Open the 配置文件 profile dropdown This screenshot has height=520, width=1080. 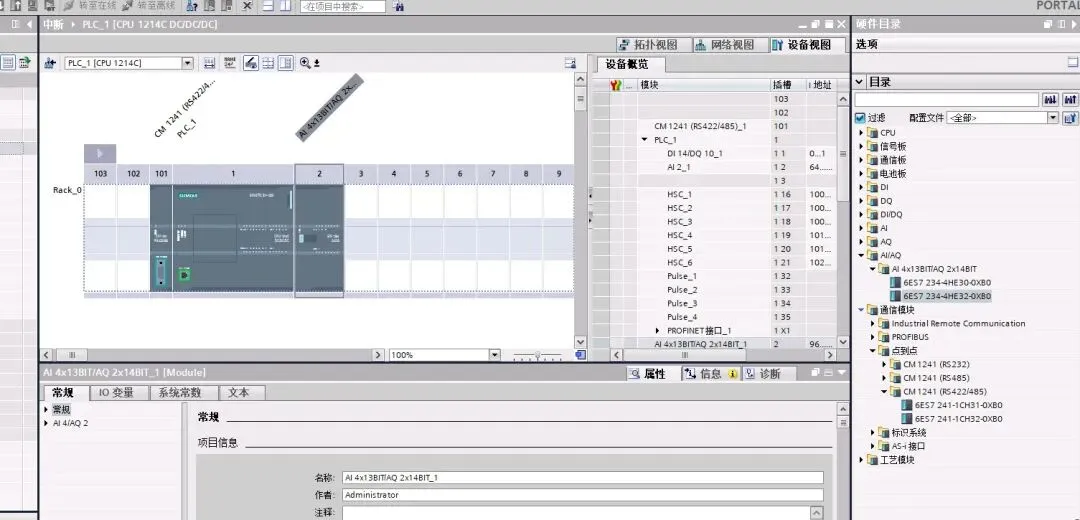pos(1052,118)
